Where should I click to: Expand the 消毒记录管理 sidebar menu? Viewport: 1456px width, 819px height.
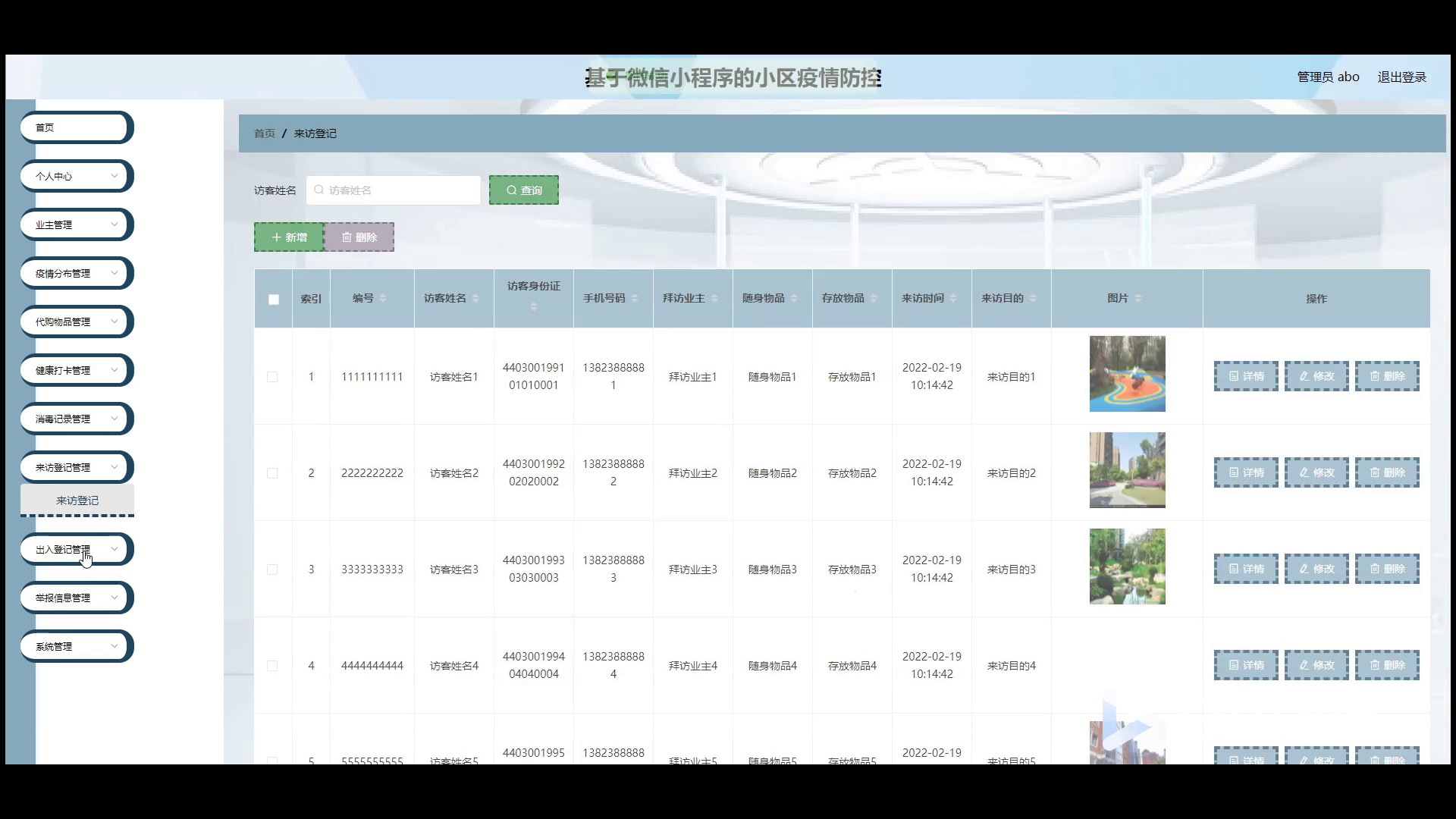point(77,419)
